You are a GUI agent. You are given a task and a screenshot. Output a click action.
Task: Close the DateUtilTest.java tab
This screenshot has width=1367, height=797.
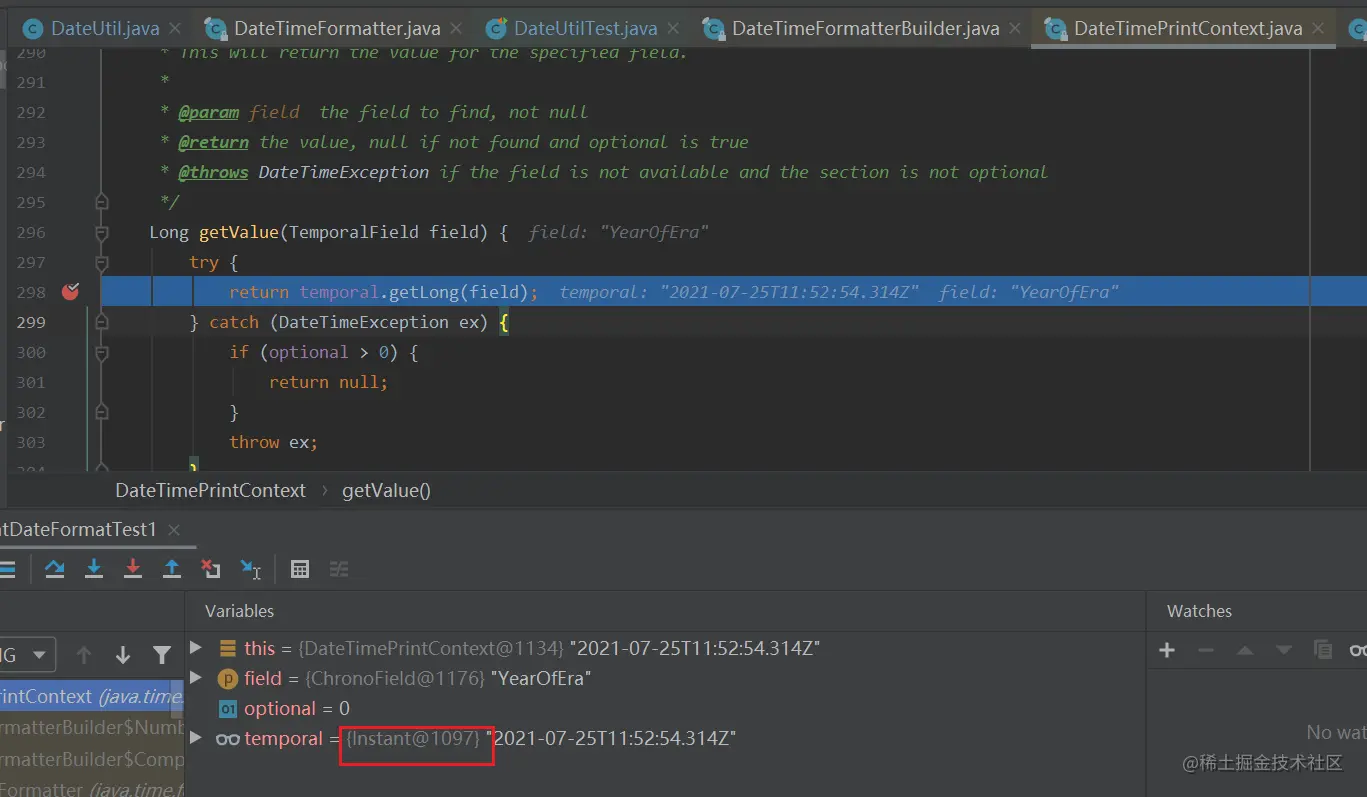[x=673, y=29]
